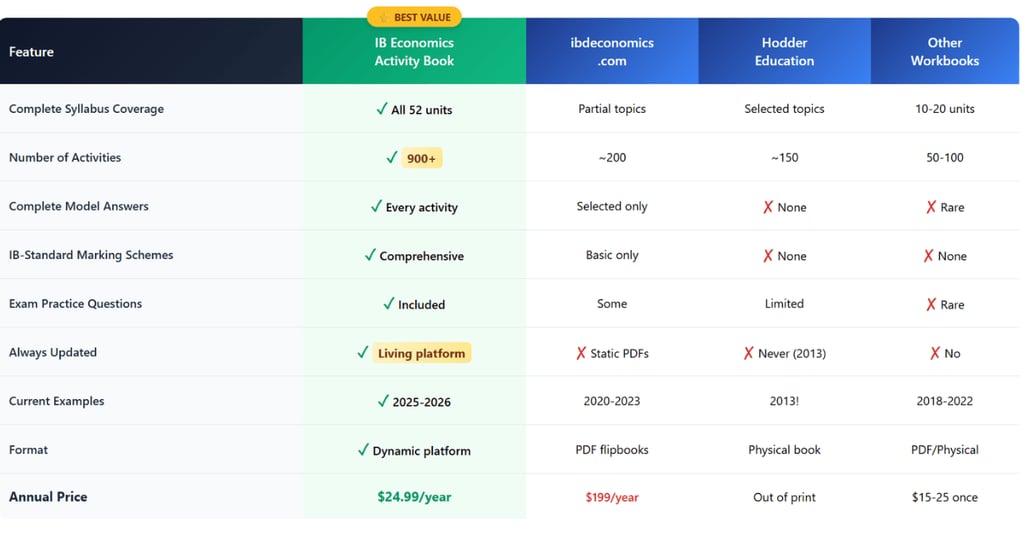The height and width of the screenshot is (535, 1024).
Task: Click checkmark next to Living platform
Action: [x=363, y=353]
